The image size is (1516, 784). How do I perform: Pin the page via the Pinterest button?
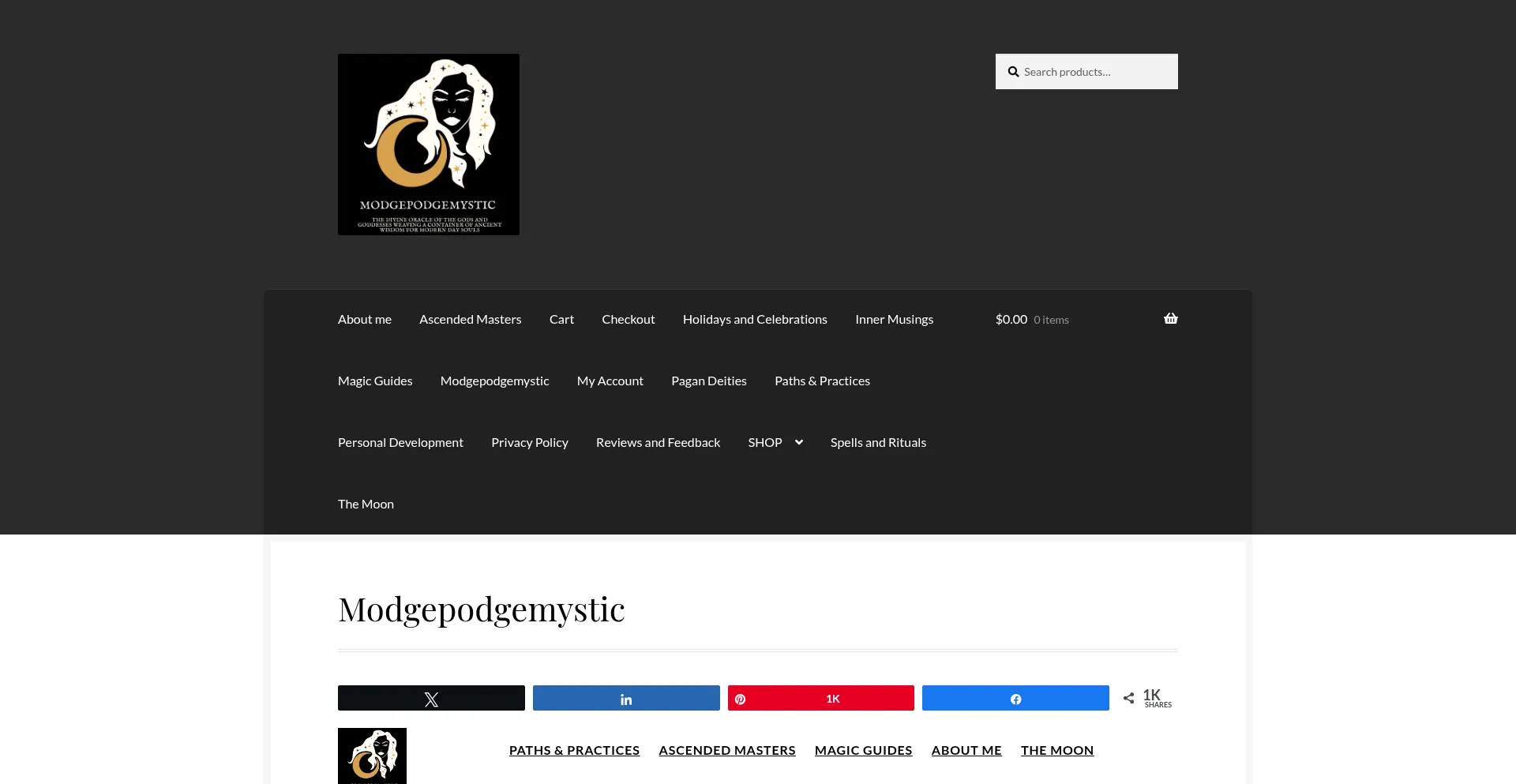pyautogui.click(x=820, y=698)
